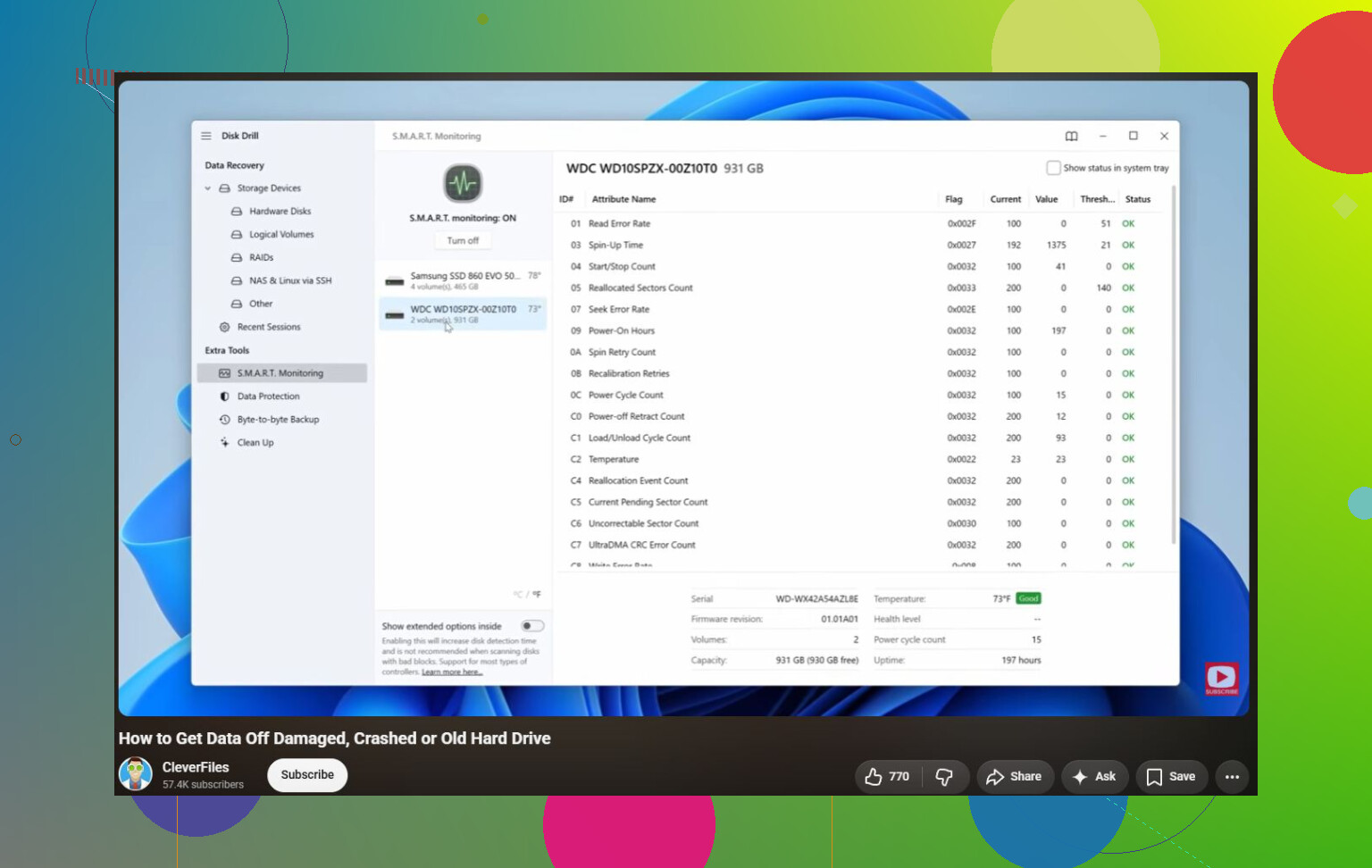Open Clean Up tool
This screenshot has width=1372, height=868.
[x=255, y=443]
